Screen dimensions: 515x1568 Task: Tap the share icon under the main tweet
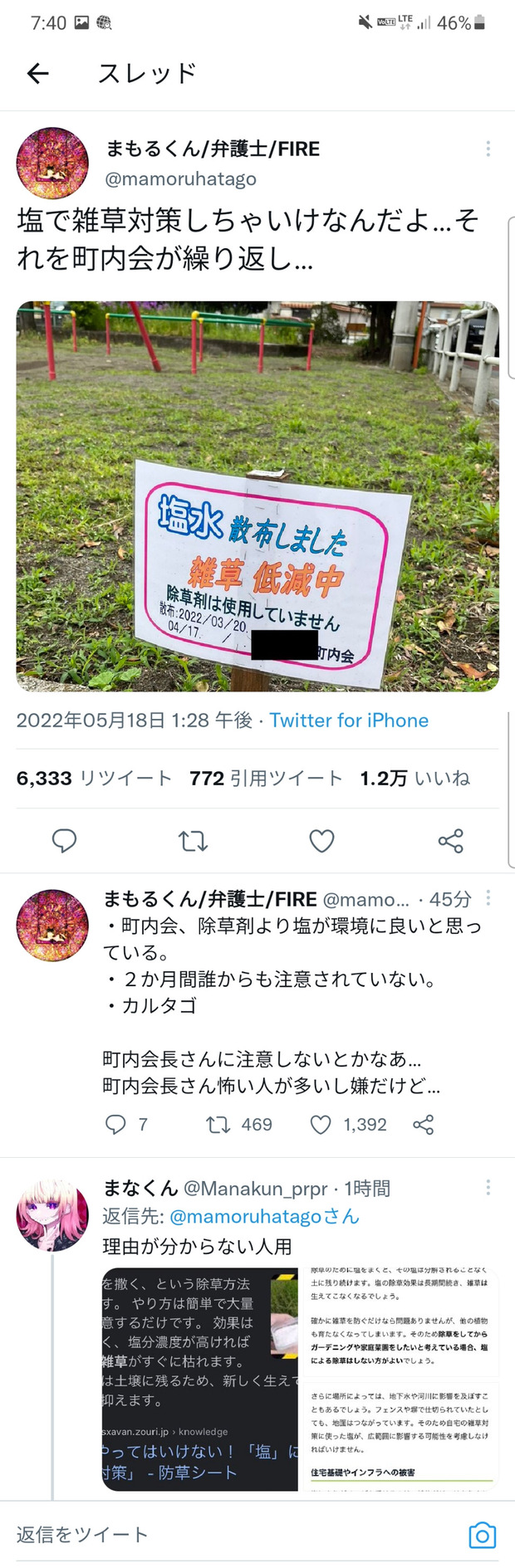(x=450, y=841)
